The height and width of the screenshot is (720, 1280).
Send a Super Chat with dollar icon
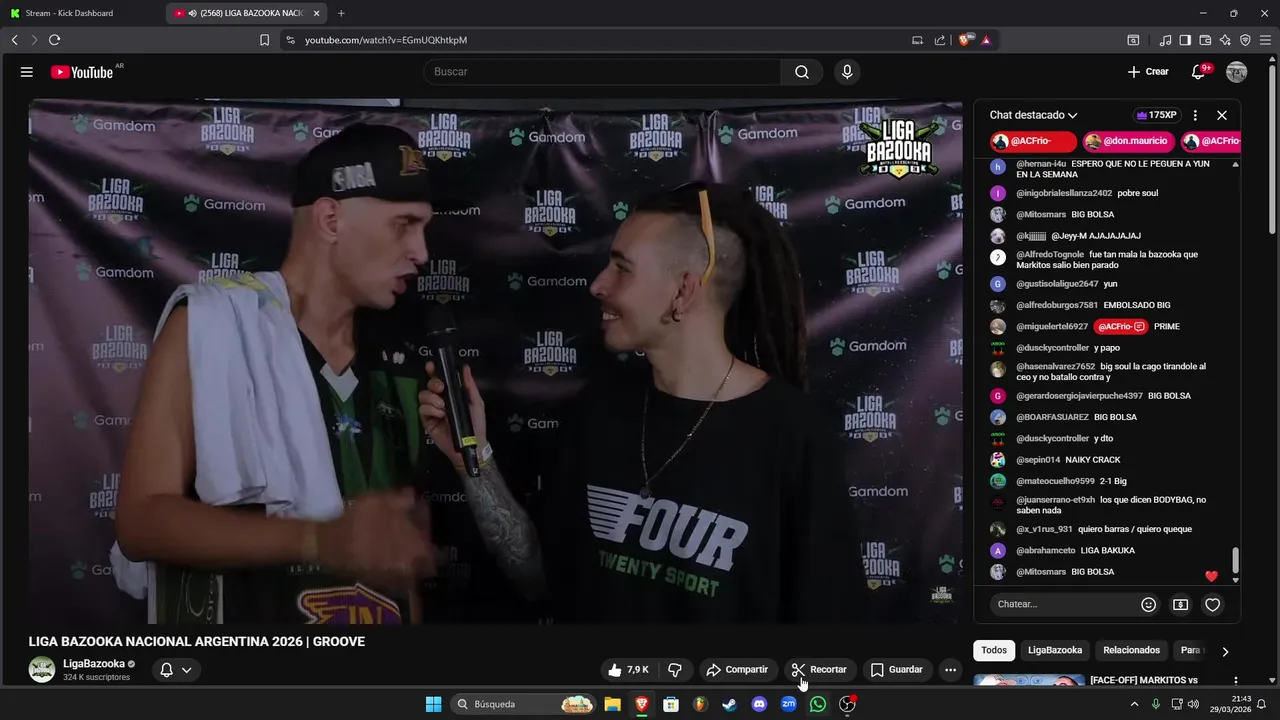[x=1181, y=605]
